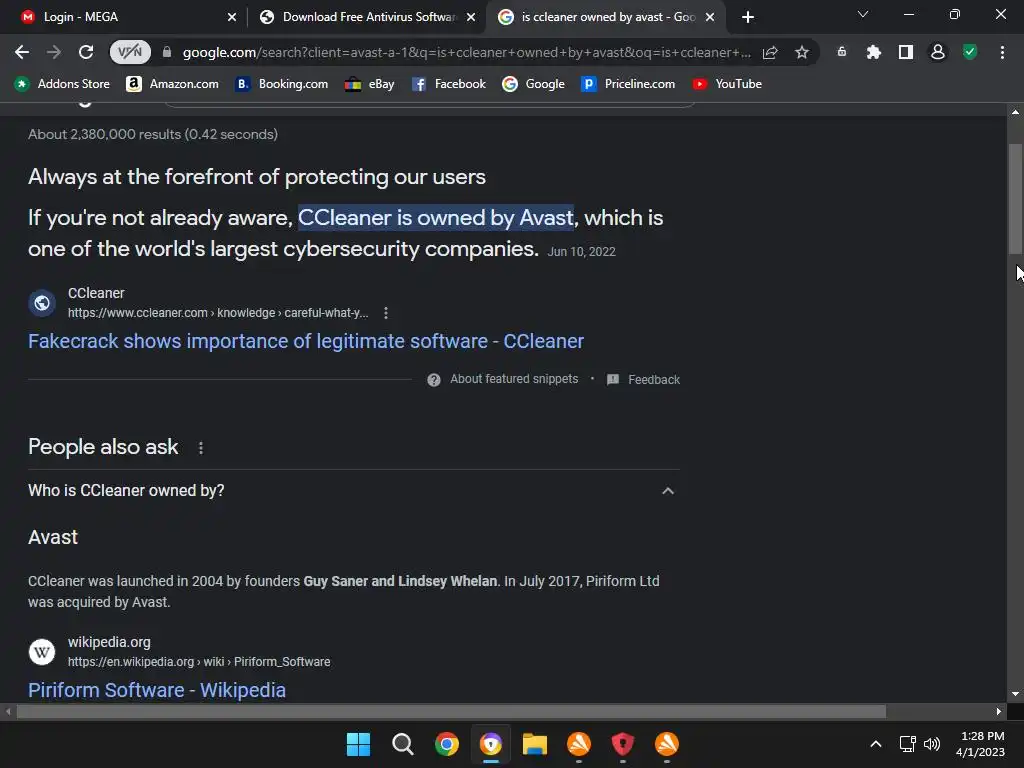Open File Explorer from the taskbar

point(534,744)
